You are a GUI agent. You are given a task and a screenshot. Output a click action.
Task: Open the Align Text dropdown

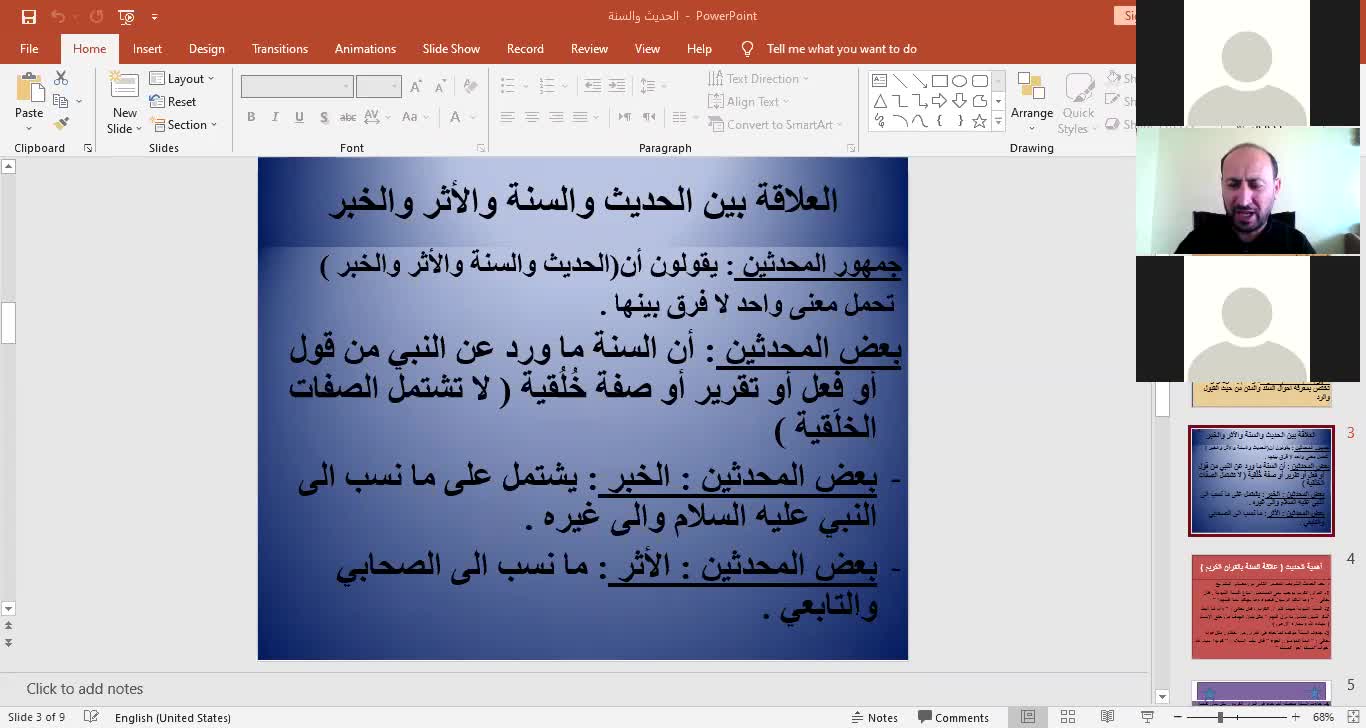click(748, 101)
